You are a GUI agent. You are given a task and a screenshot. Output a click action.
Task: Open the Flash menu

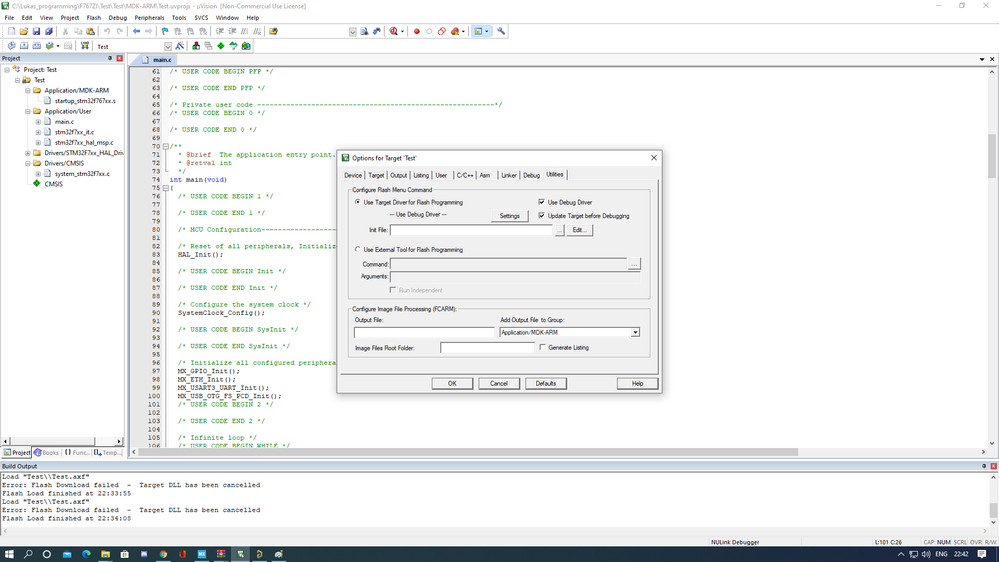(94, 18)
